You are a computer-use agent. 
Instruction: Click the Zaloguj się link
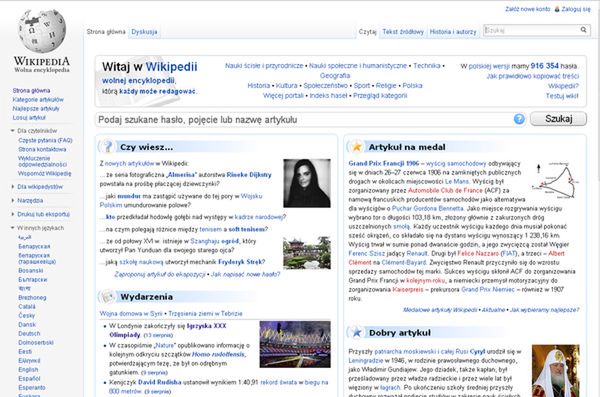[x=576, y=9]
